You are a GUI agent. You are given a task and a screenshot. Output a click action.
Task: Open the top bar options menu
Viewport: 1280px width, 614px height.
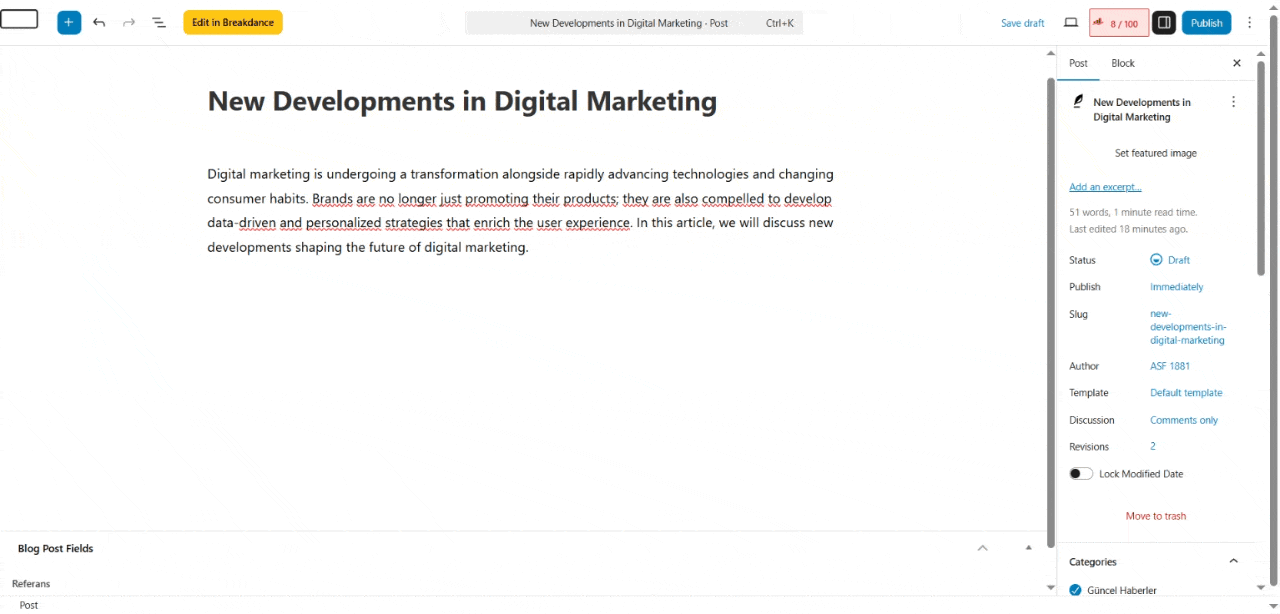(x=1249, y=22)
